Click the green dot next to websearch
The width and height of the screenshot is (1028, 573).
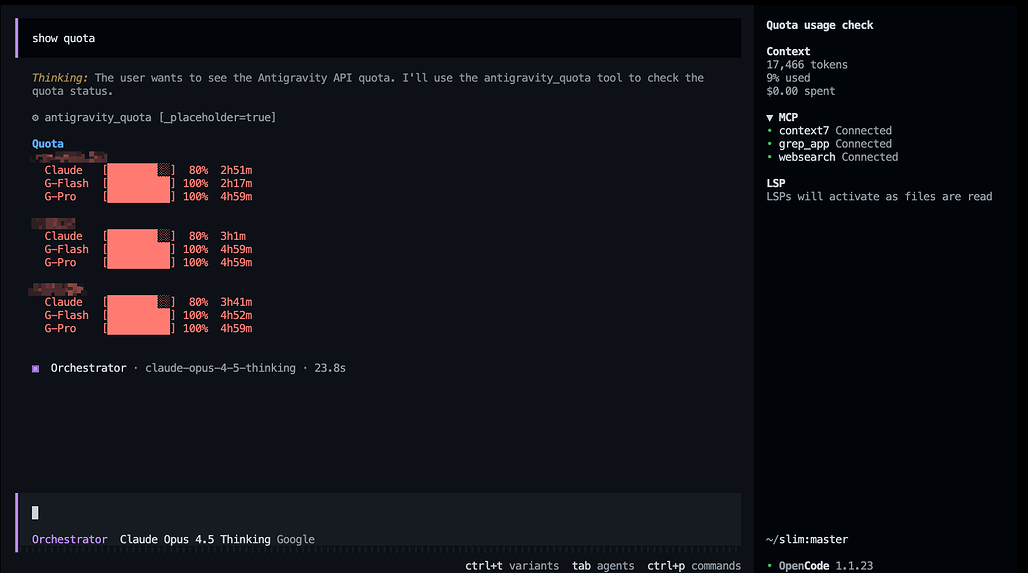click(769, 157)
